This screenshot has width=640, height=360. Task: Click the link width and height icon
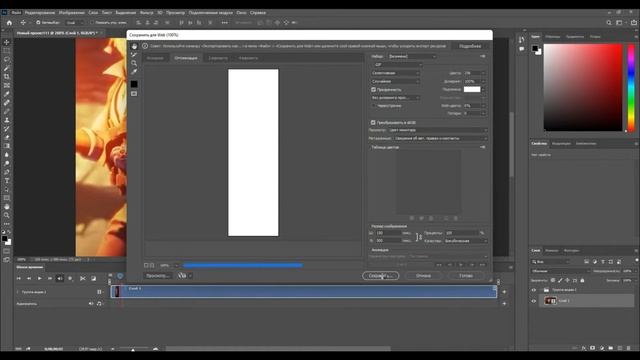point(418,237)
